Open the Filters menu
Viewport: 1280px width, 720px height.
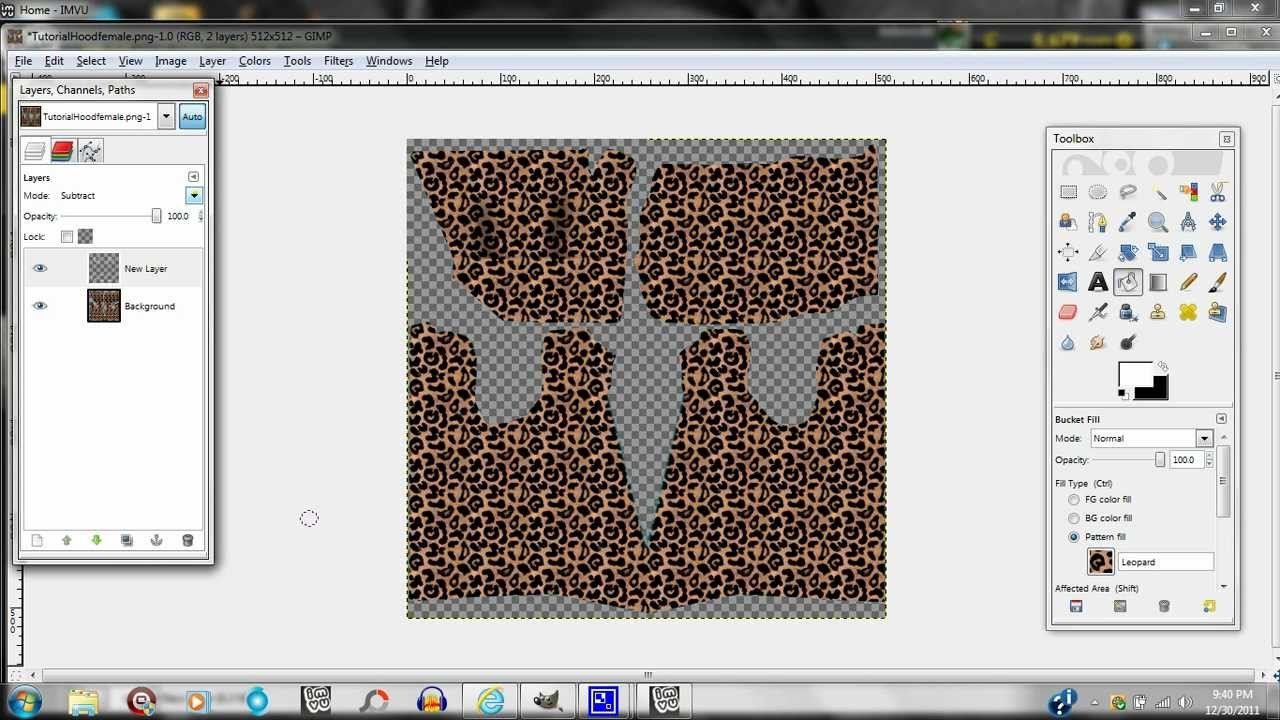(x=338, y=61)
